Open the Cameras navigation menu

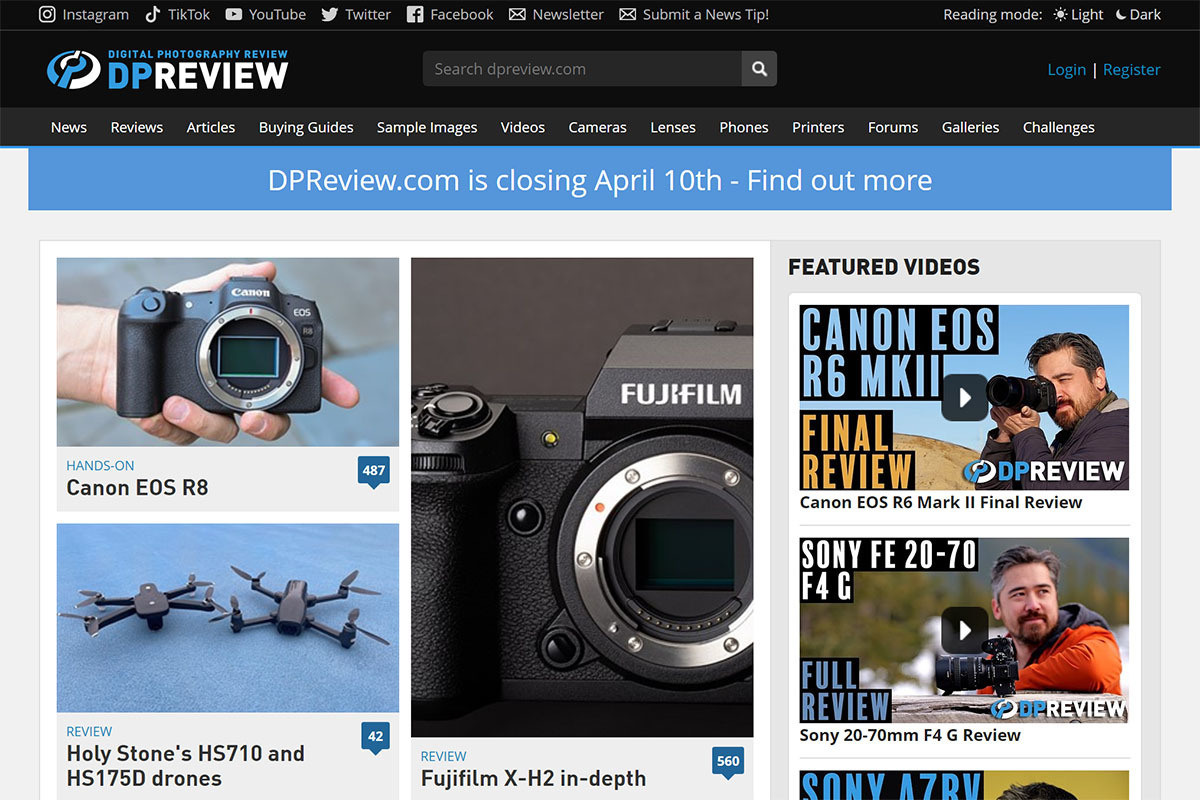[x=597, y=127]
